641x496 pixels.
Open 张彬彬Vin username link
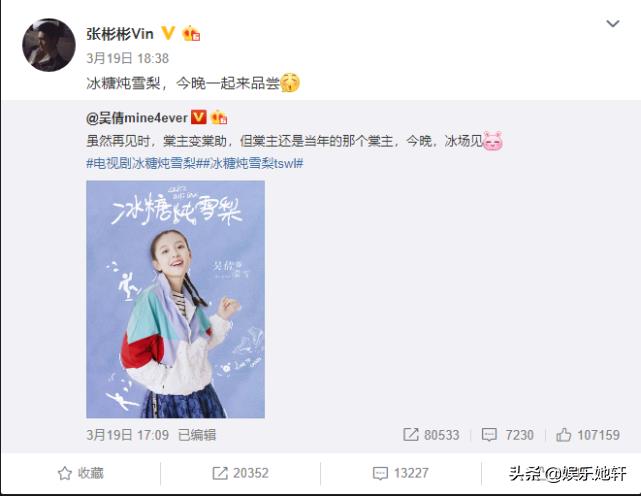click(120, 34)
